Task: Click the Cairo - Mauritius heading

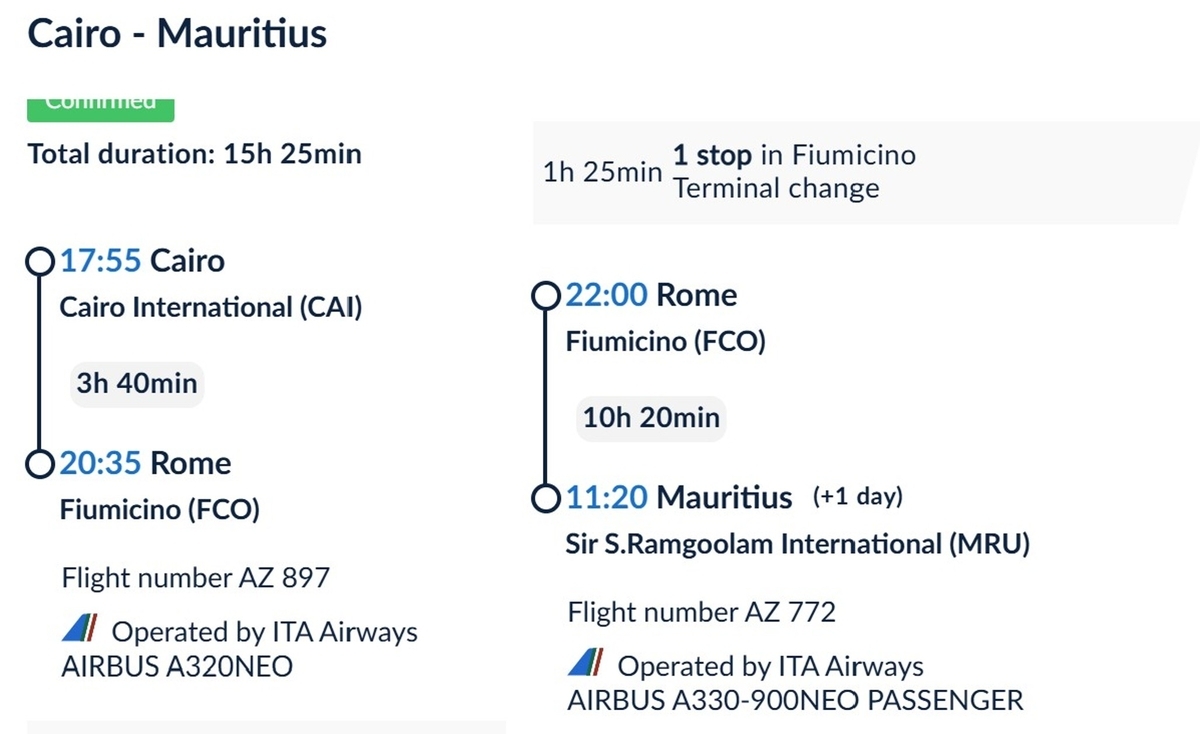Action: (x=177, y=33)
